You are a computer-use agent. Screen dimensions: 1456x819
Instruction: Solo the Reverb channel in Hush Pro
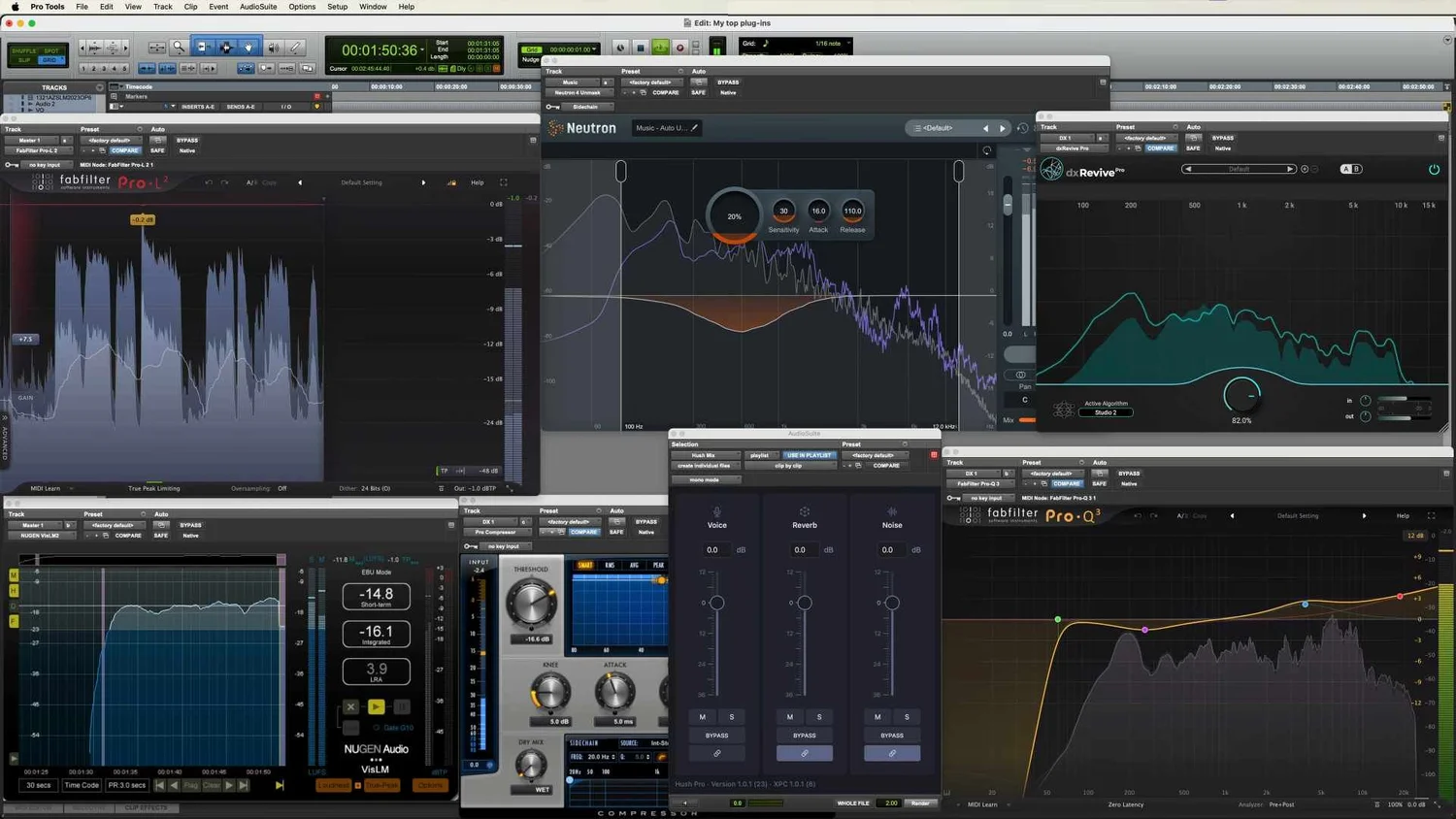pyautogui.click(x=819, y=717)
